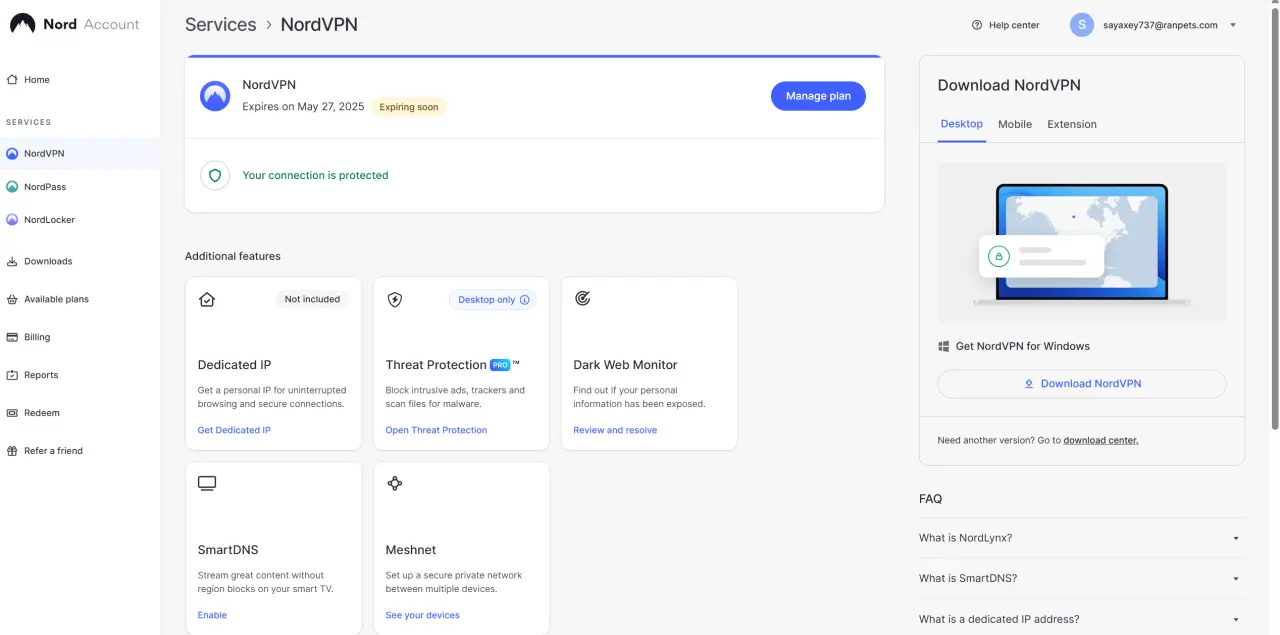Click the Refer a friend gift icon
The width and height of the screenshot is (1280, 635).
[x=12, y=451]
